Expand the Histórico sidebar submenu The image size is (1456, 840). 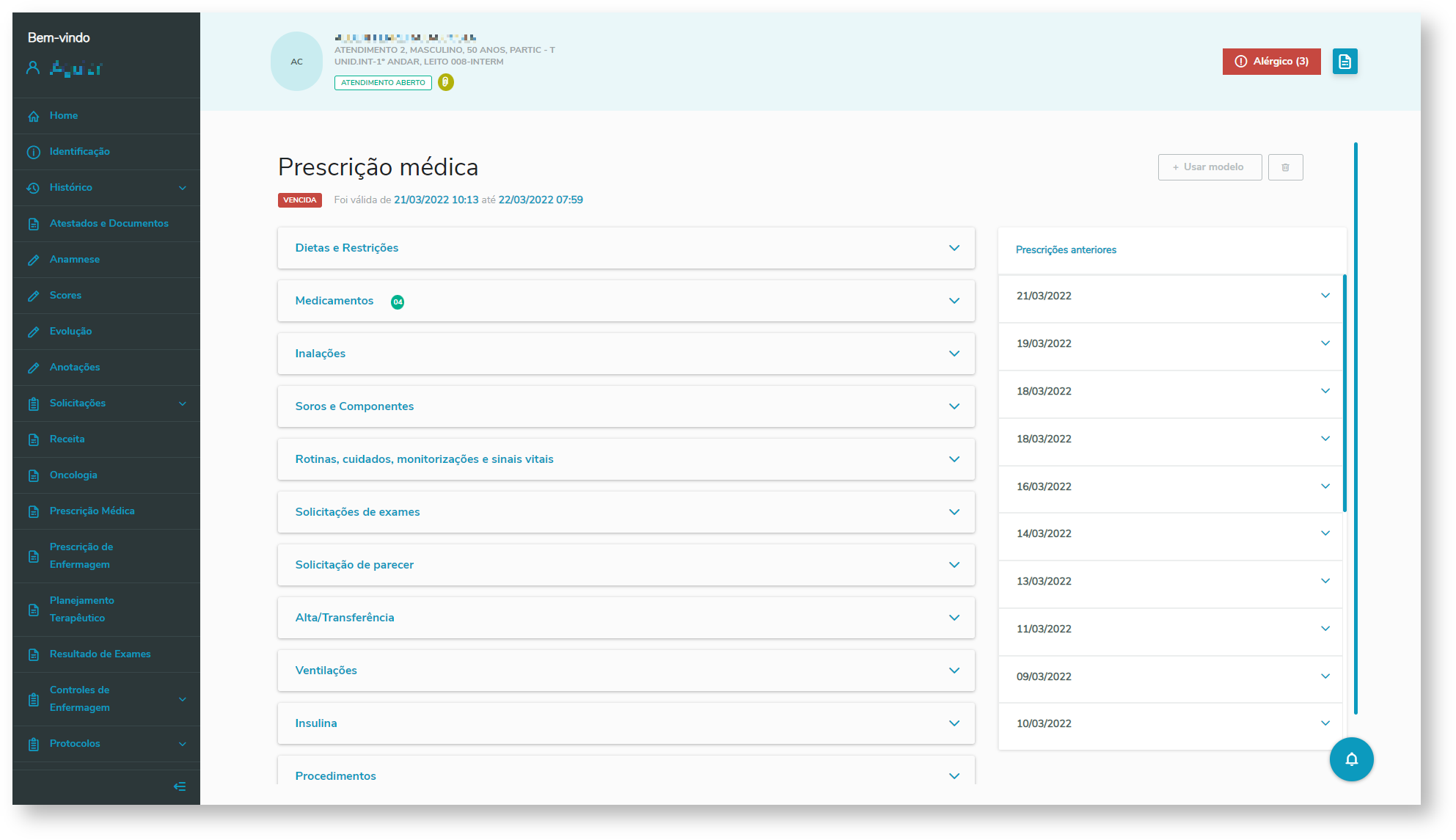(x=182, y=188)
